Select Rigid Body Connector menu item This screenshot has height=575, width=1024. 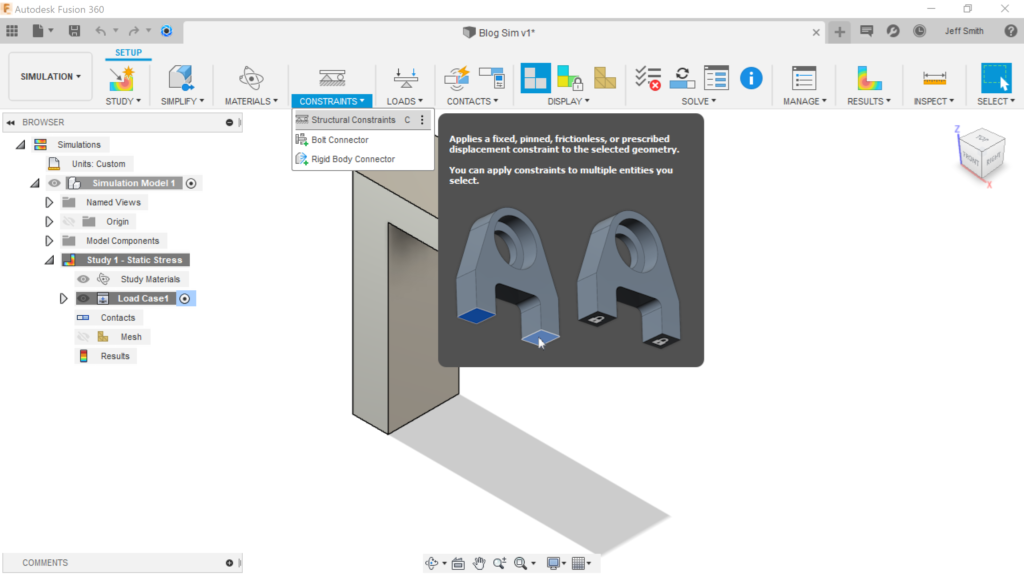362,159
